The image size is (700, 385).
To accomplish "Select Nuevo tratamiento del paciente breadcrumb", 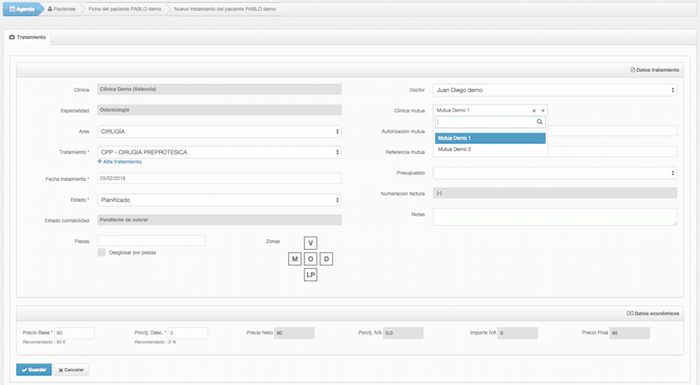I will point(225,9).
